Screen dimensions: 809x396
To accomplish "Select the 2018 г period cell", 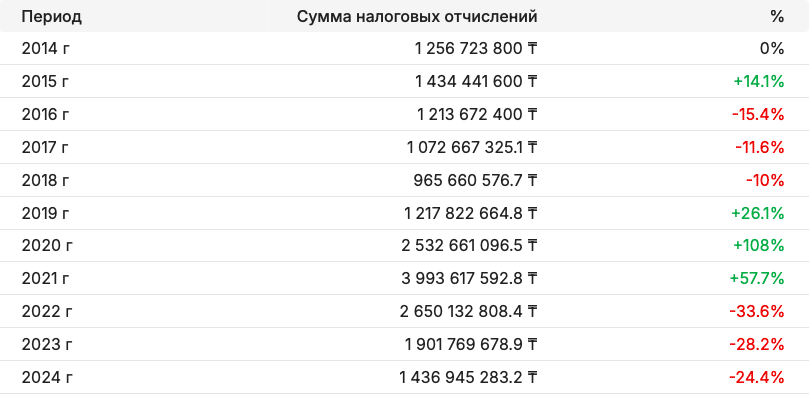I will click(x=45, y=180).
